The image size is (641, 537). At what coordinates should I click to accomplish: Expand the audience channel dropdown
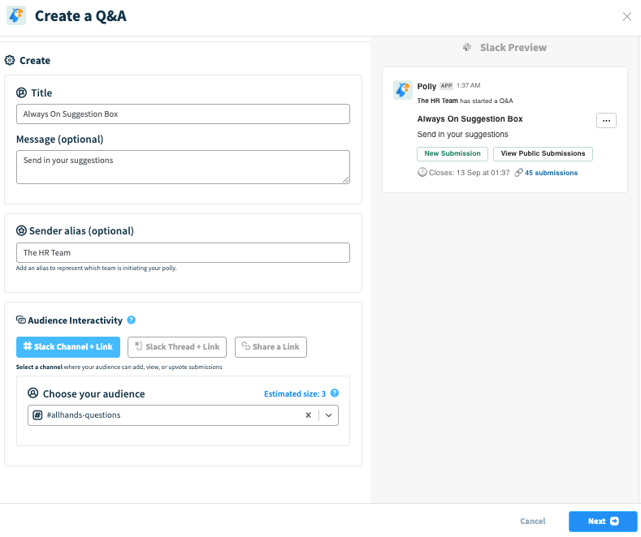pyautogui.click(x=329, y=415)
